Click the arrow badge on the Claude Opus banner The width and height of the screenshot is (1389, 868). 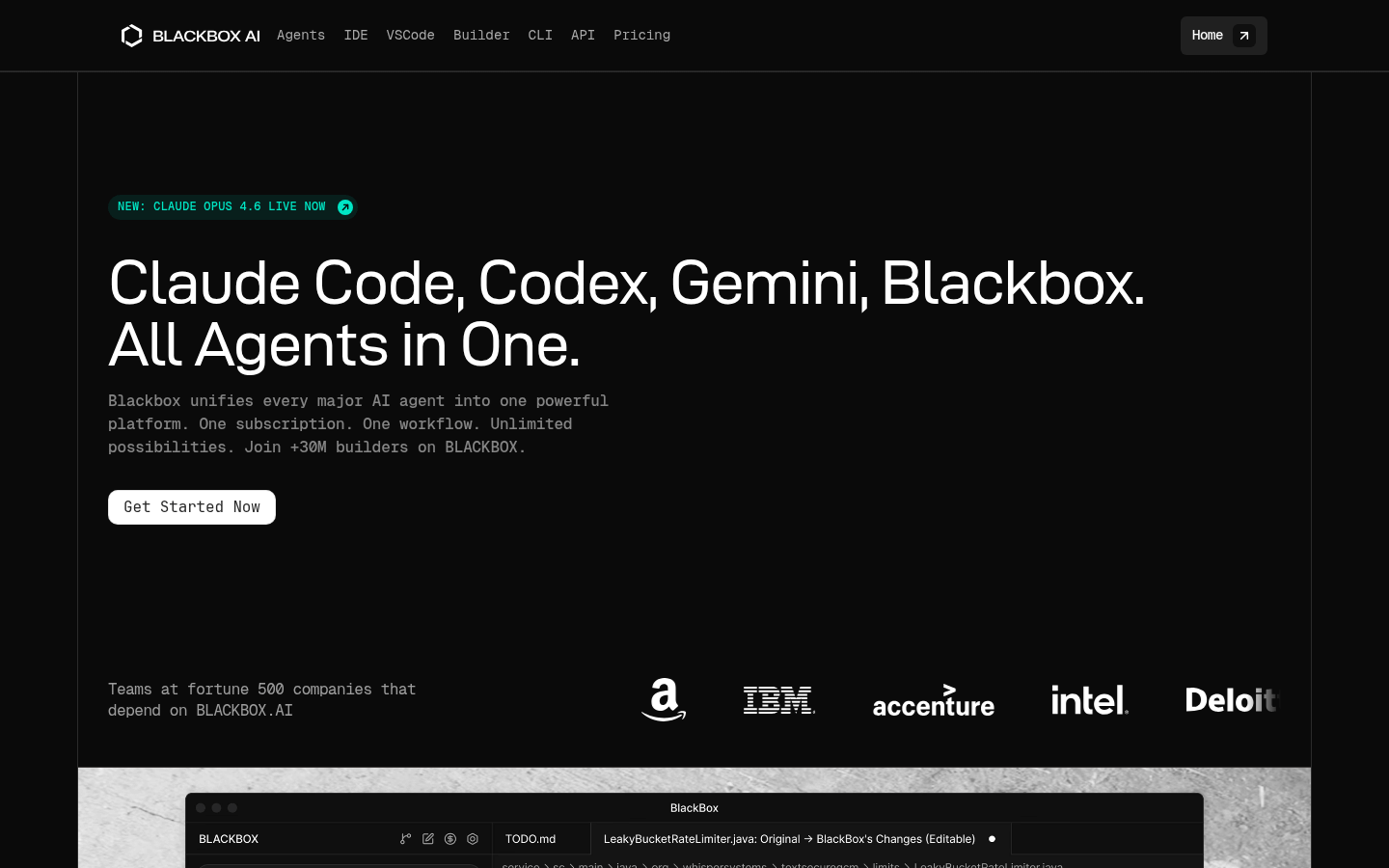[x=344, y=207]
